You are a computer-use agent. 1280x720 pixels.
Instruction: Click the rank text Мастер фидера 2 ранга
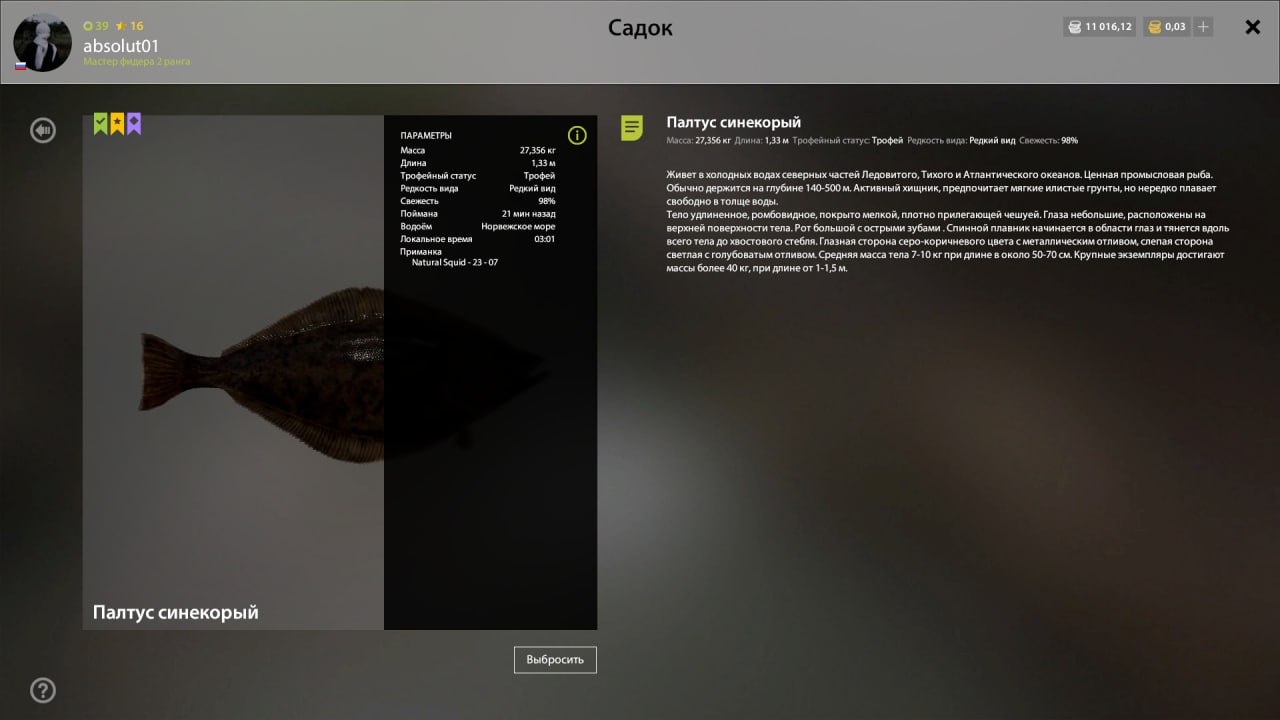[x=137, y=62]
